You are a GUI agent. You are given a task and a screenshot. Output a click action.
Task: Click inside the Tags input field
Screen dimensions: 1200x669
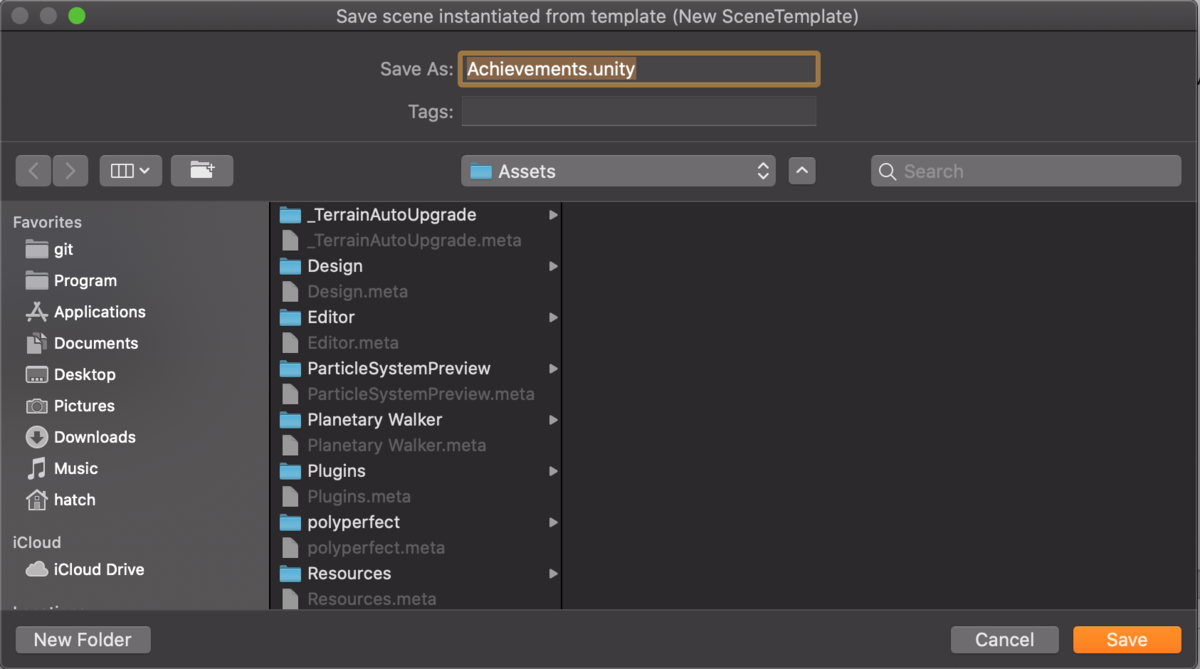pyautogui.click(x=638, y=111)
